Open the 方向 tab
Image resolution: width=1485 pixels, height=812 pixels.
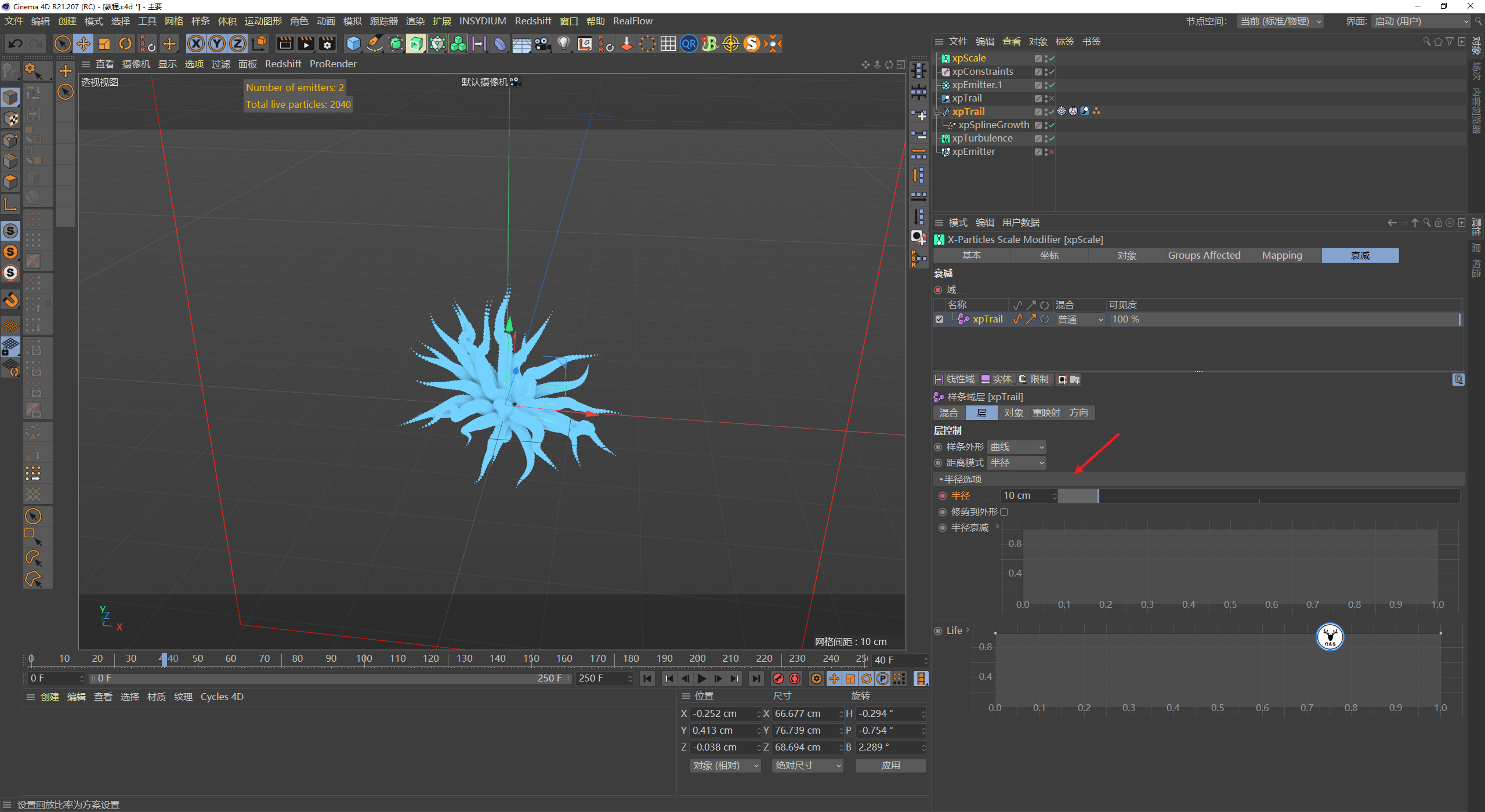pyautogui.click(x=1079, y=412)
